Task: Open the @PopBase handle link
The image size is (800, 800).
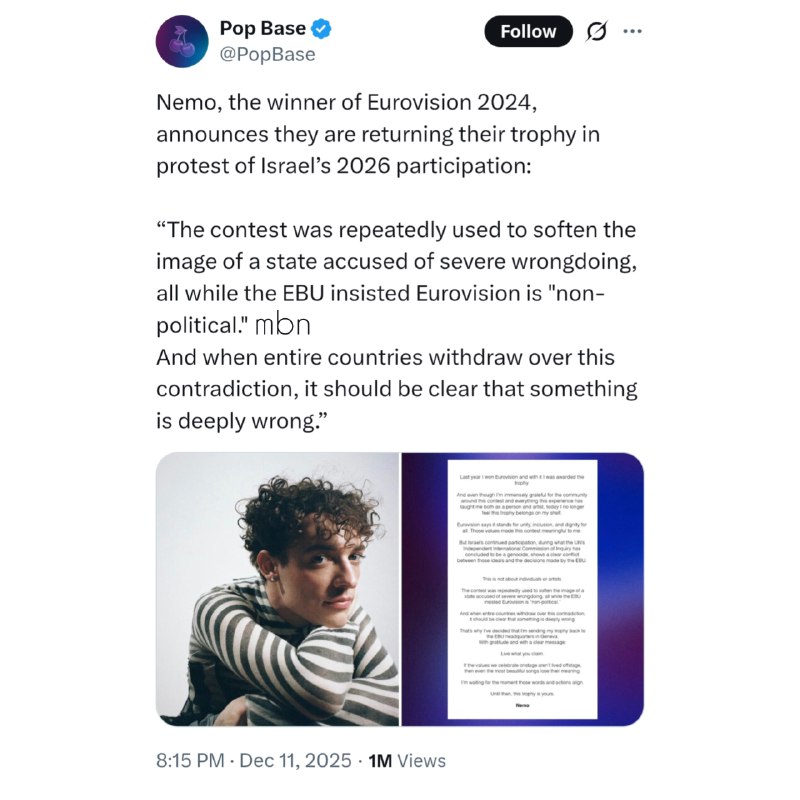Action: tap(267, 54)
